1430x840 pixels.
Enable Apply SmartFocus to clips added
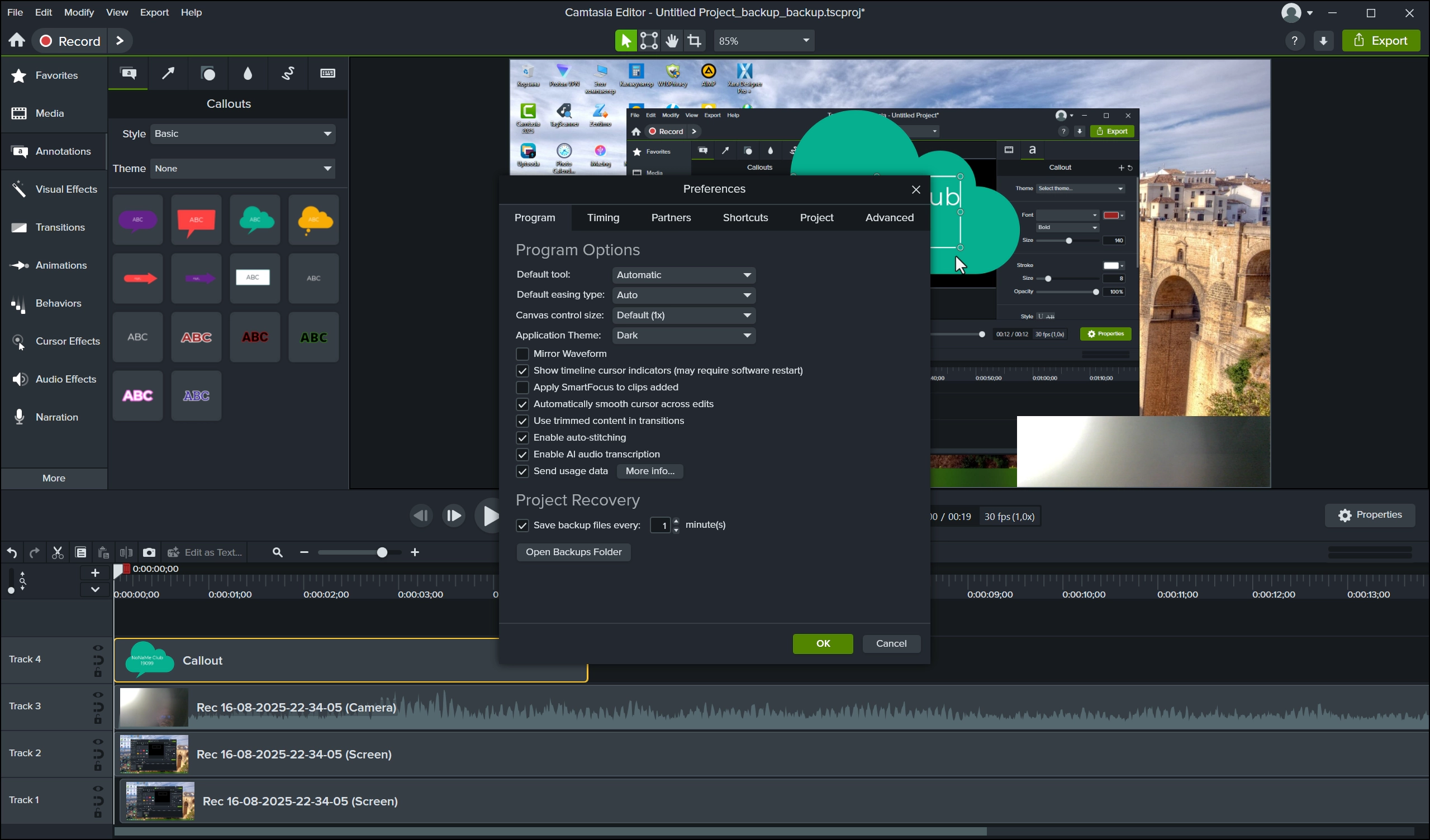coord(522,388)
